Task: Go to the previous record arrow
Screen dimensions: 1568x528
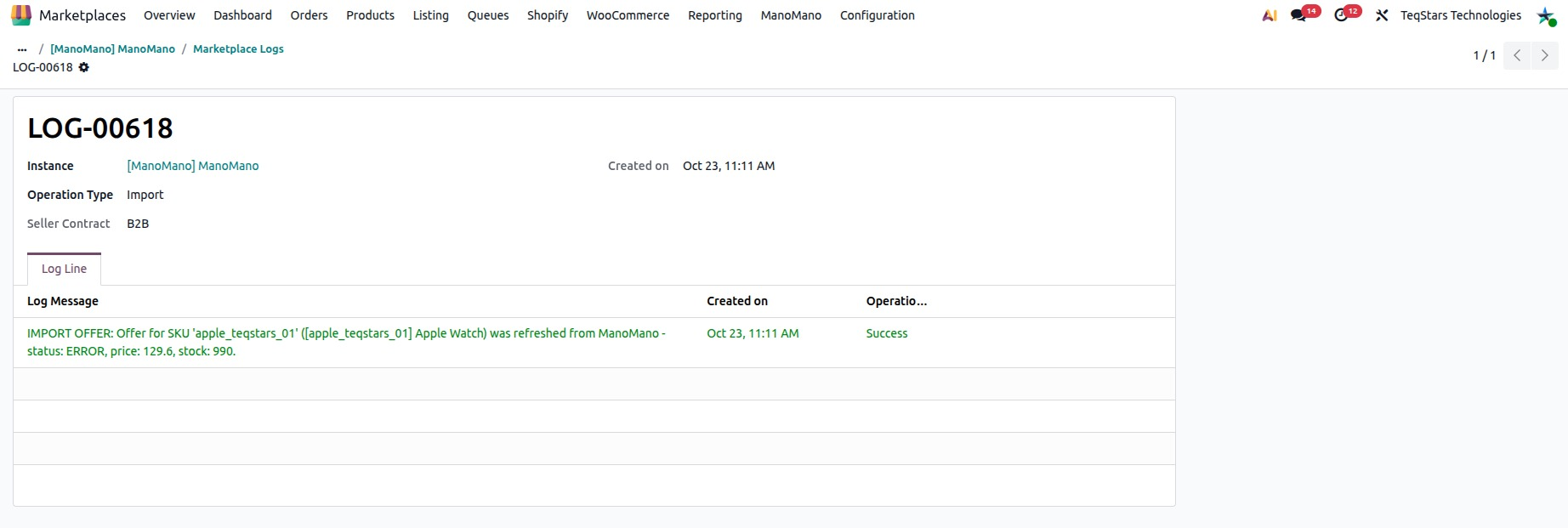Action: tap(1517, 55)
